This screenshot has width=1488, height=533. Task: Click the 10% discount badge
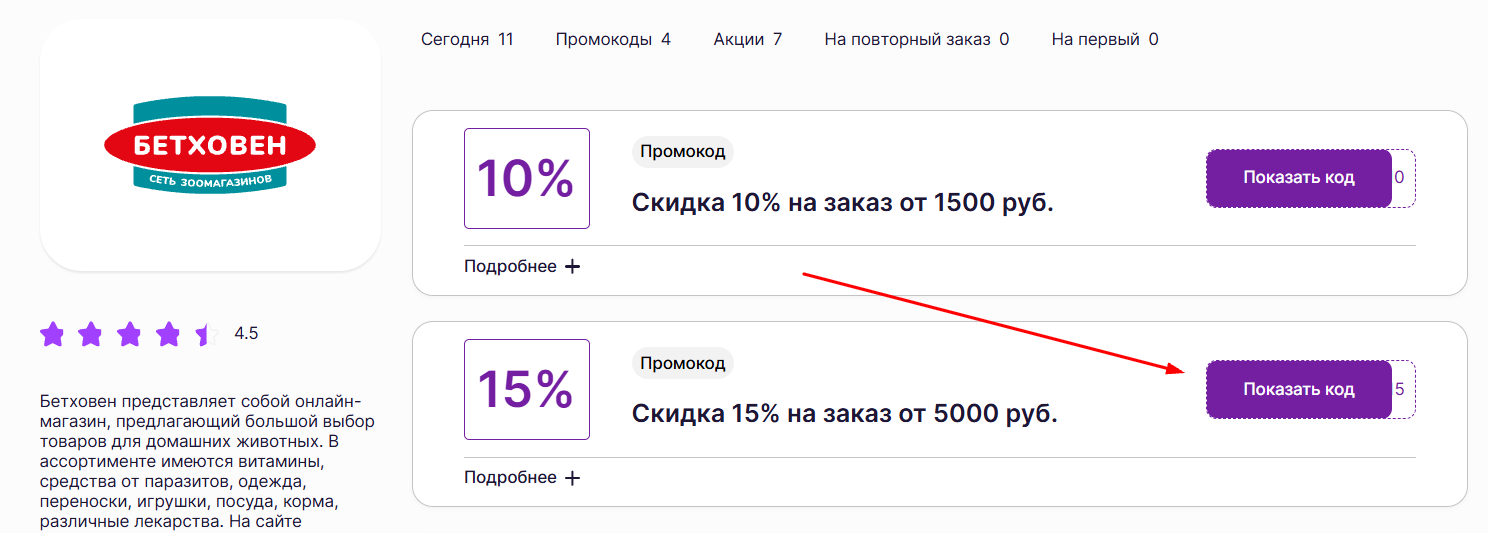point(526,178)
